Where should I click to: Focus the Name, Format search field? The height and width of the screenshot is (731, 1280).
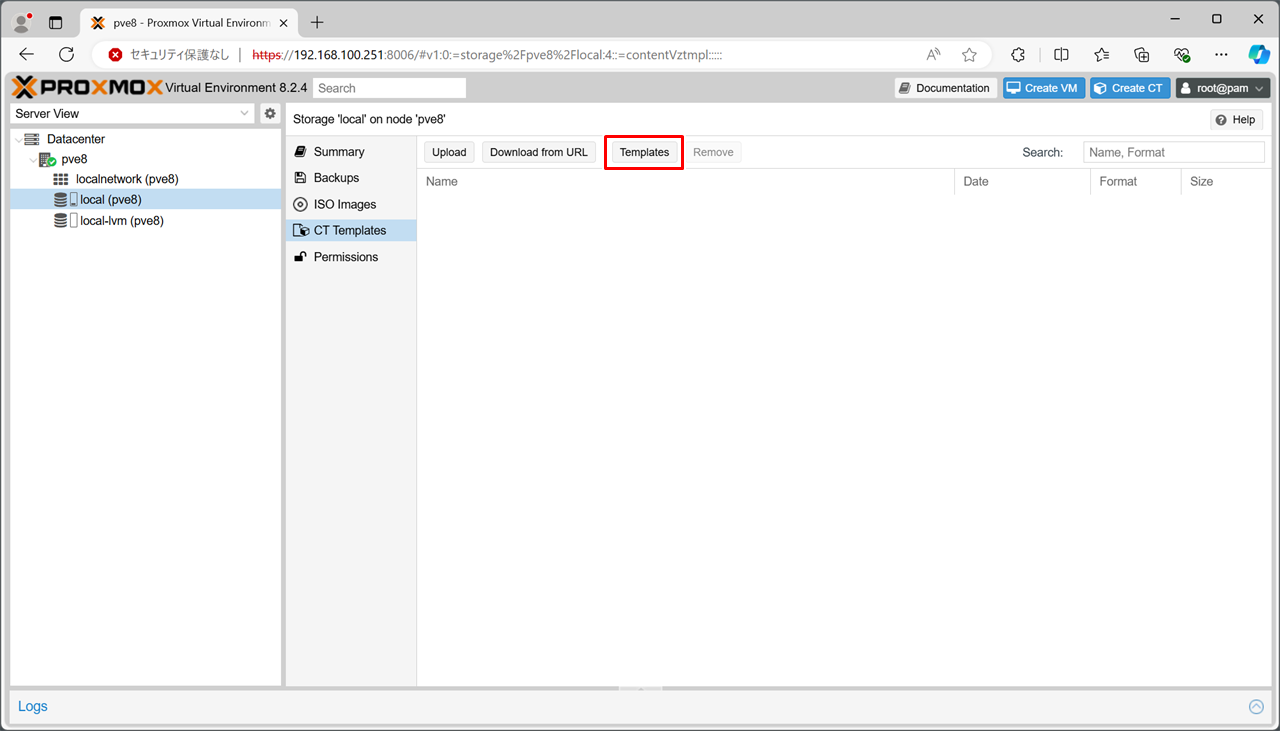[x=1173, y=152]
